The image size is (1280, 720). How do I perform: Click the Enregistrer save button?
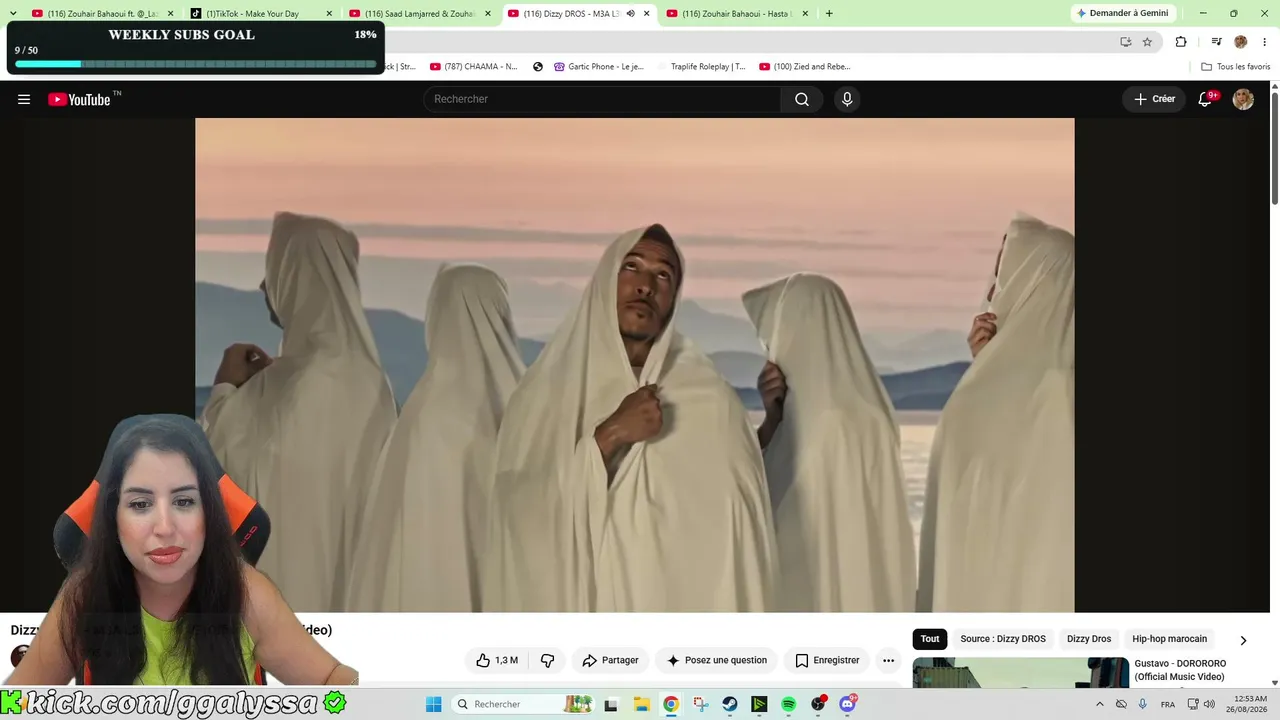pyautogui.click(x=827, y=660)
